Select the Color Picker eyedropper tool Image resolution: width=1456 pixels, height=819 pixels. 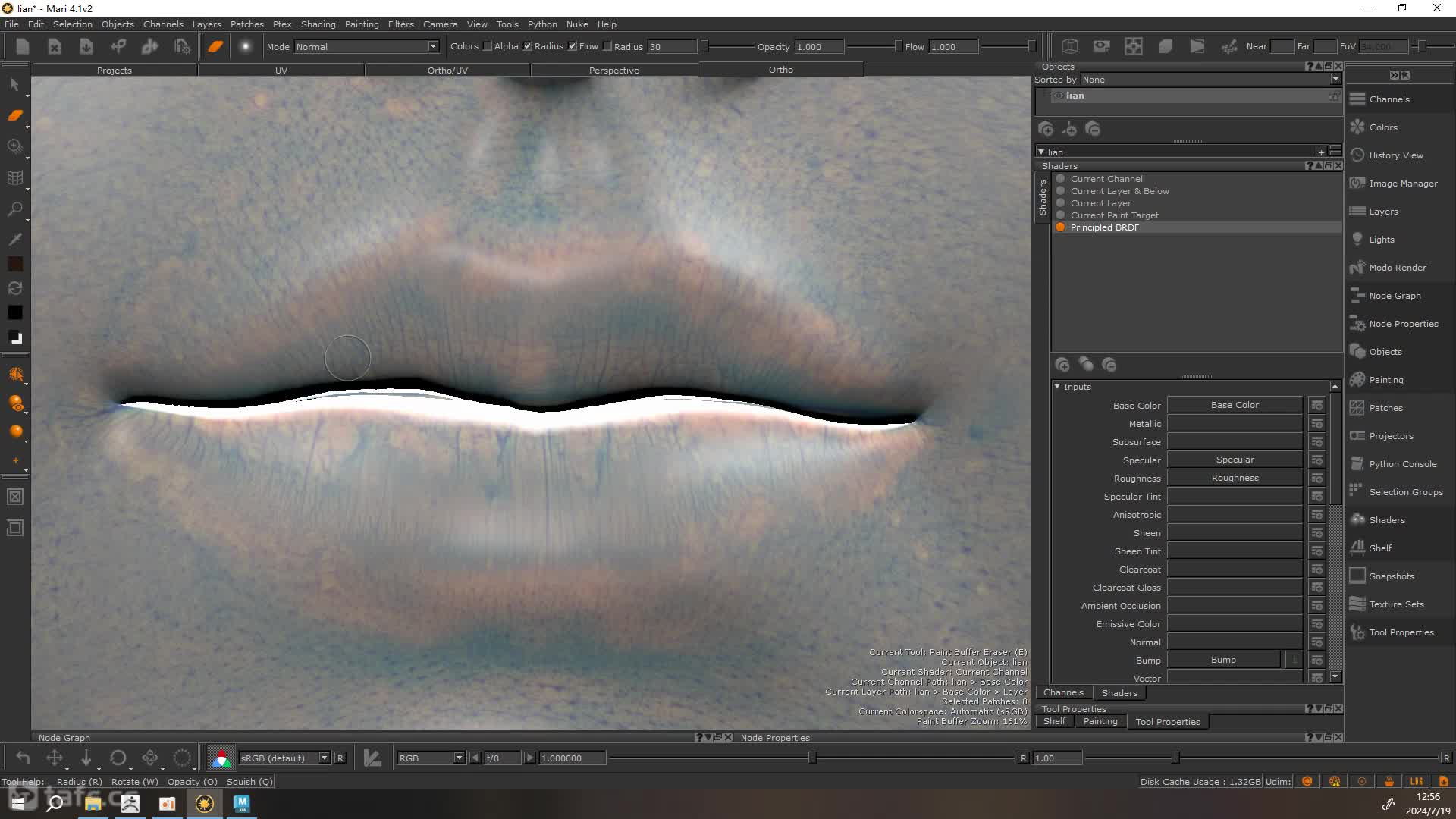[x=14, y=240]
